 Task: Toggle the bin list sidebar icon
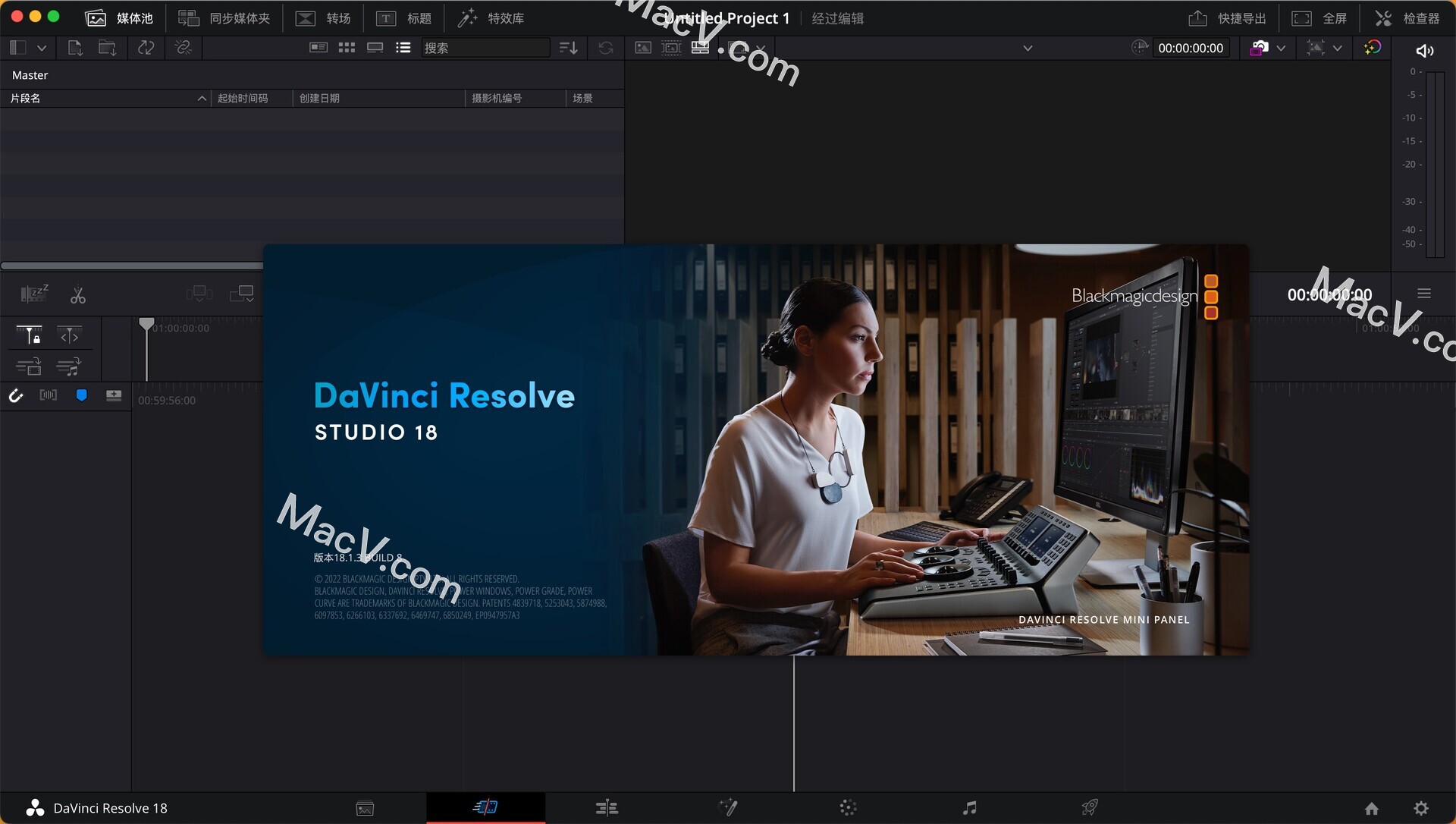pyautogui.click(x=18, y=48)
